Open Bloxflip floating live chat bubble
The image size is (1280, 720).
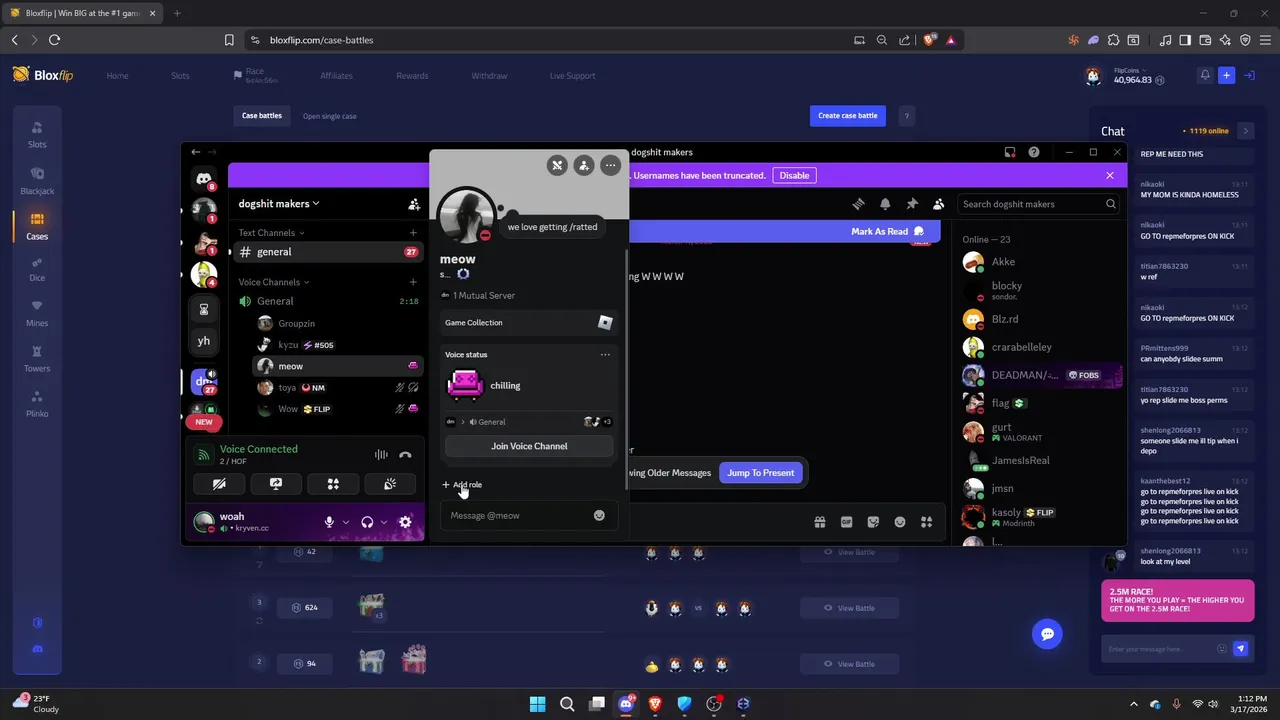[1047, 634]
